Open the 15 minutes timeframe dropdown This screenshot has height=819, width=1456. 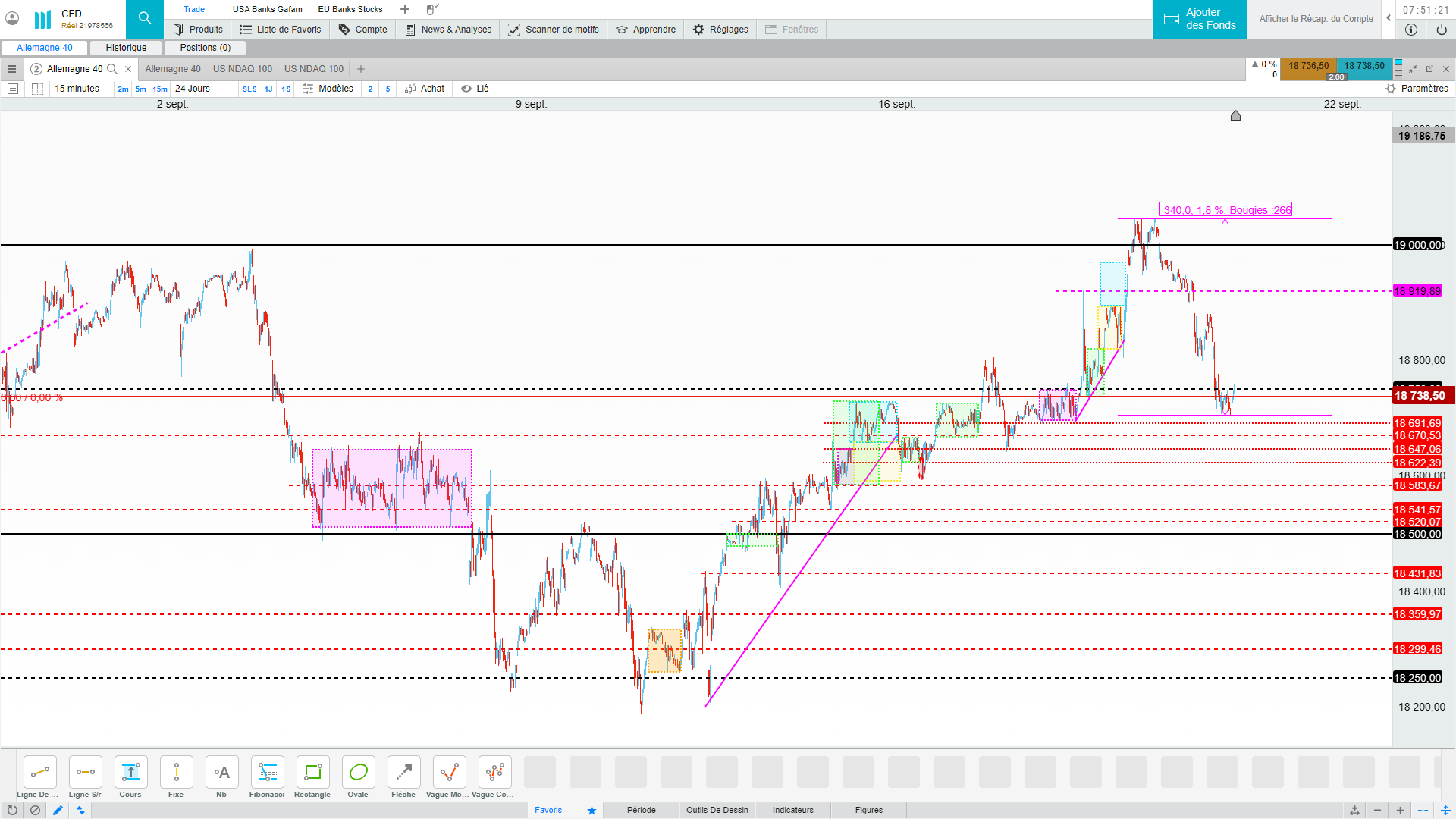[77, 89]
